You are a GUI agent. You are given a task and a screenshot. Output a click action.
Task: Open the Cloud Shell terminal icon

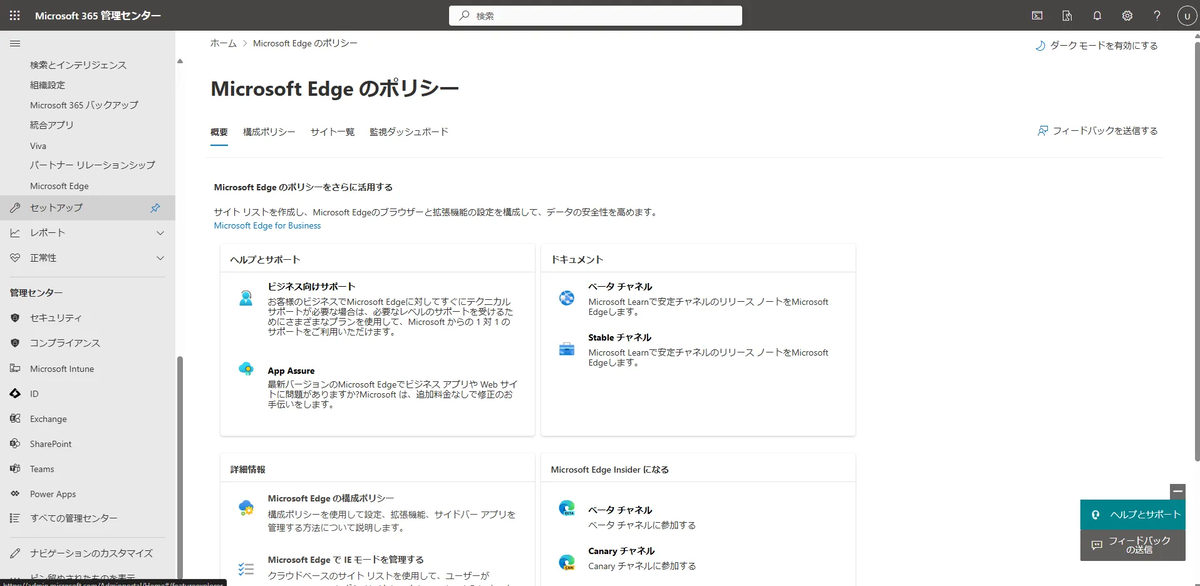coord(1037,16)
